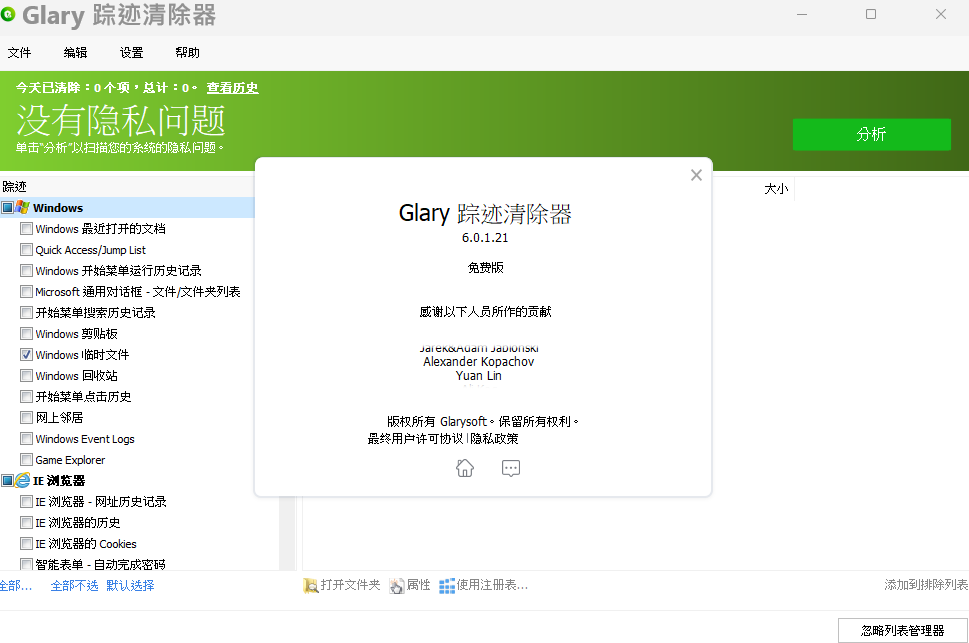Enable 开始菜单点击历史 checkbox
Image resolution: width=969 pixels, height=643 pixels.
point(26,397)
